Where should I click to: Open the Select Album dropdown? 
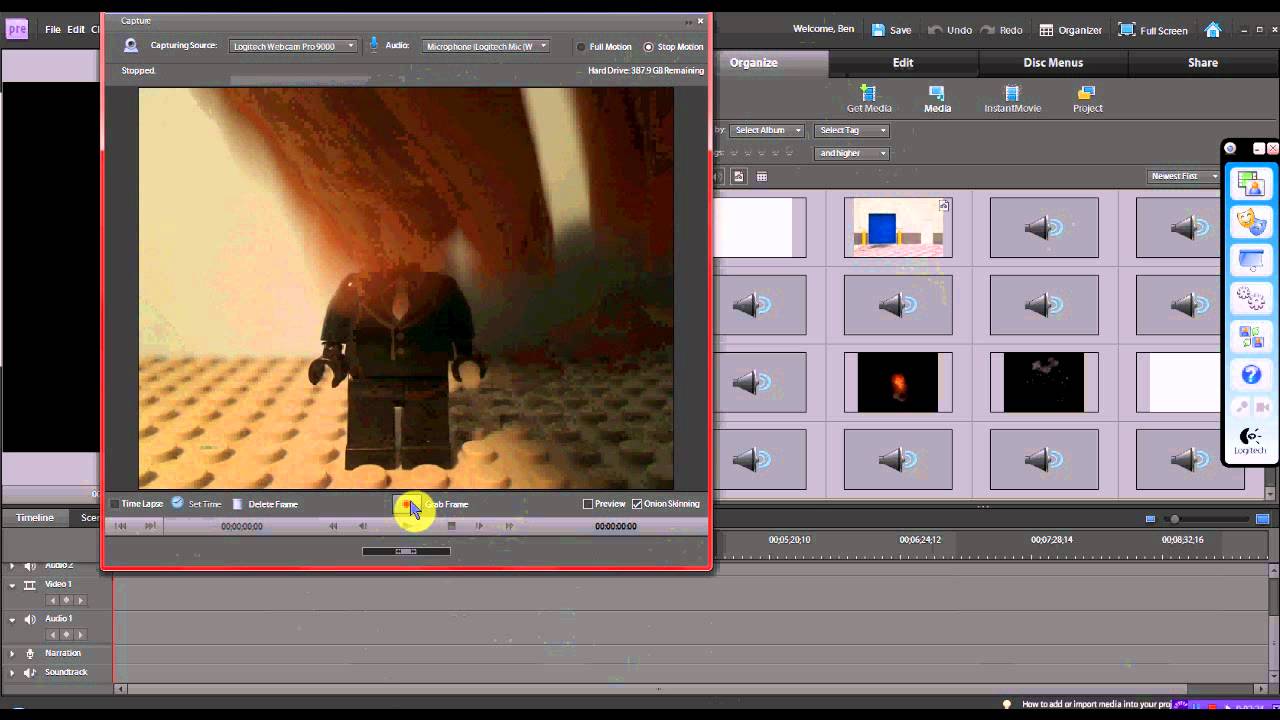click(767, 130)
